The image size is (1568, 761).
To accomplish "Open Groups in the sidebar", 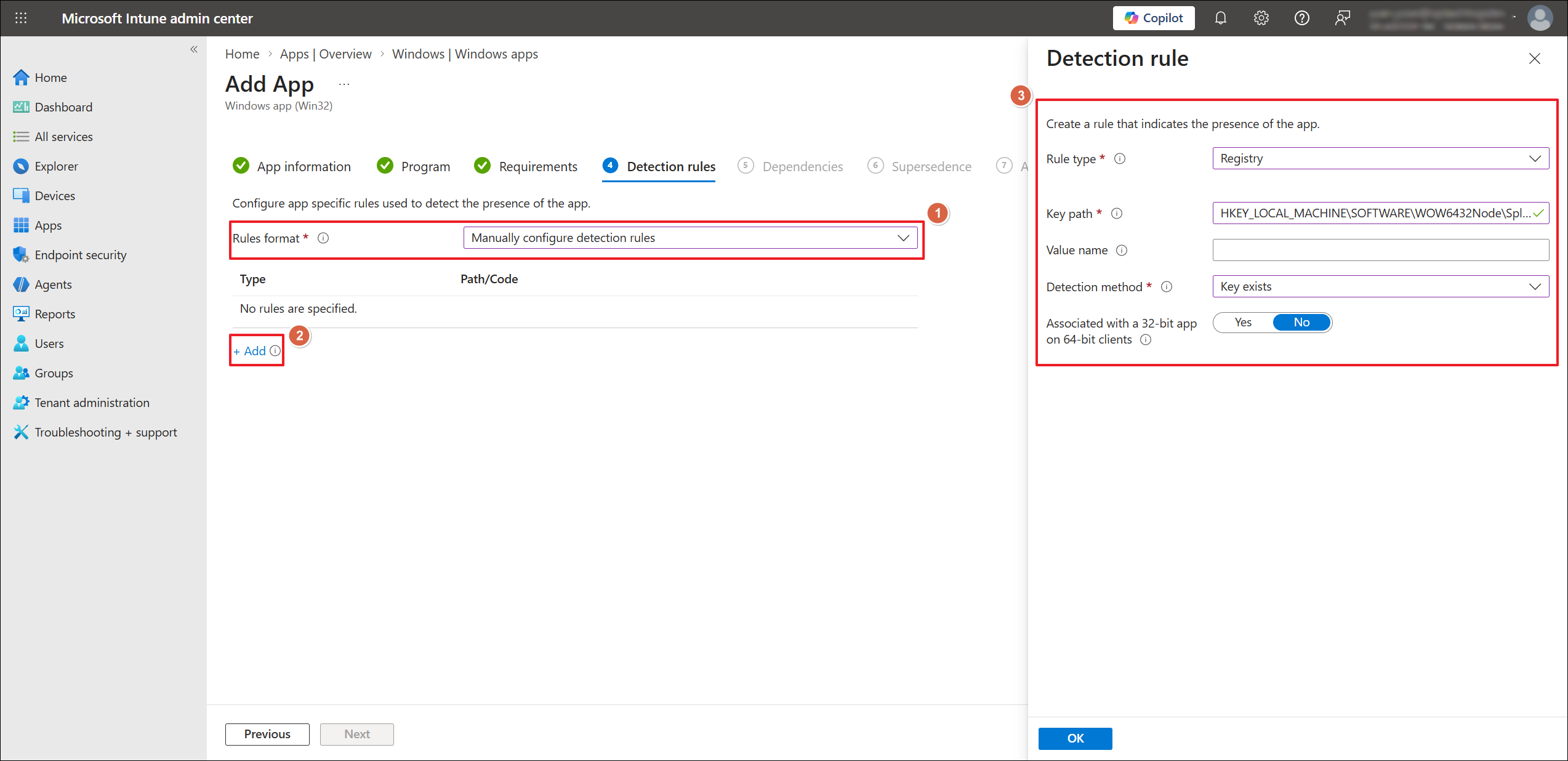I will point(43,373).
